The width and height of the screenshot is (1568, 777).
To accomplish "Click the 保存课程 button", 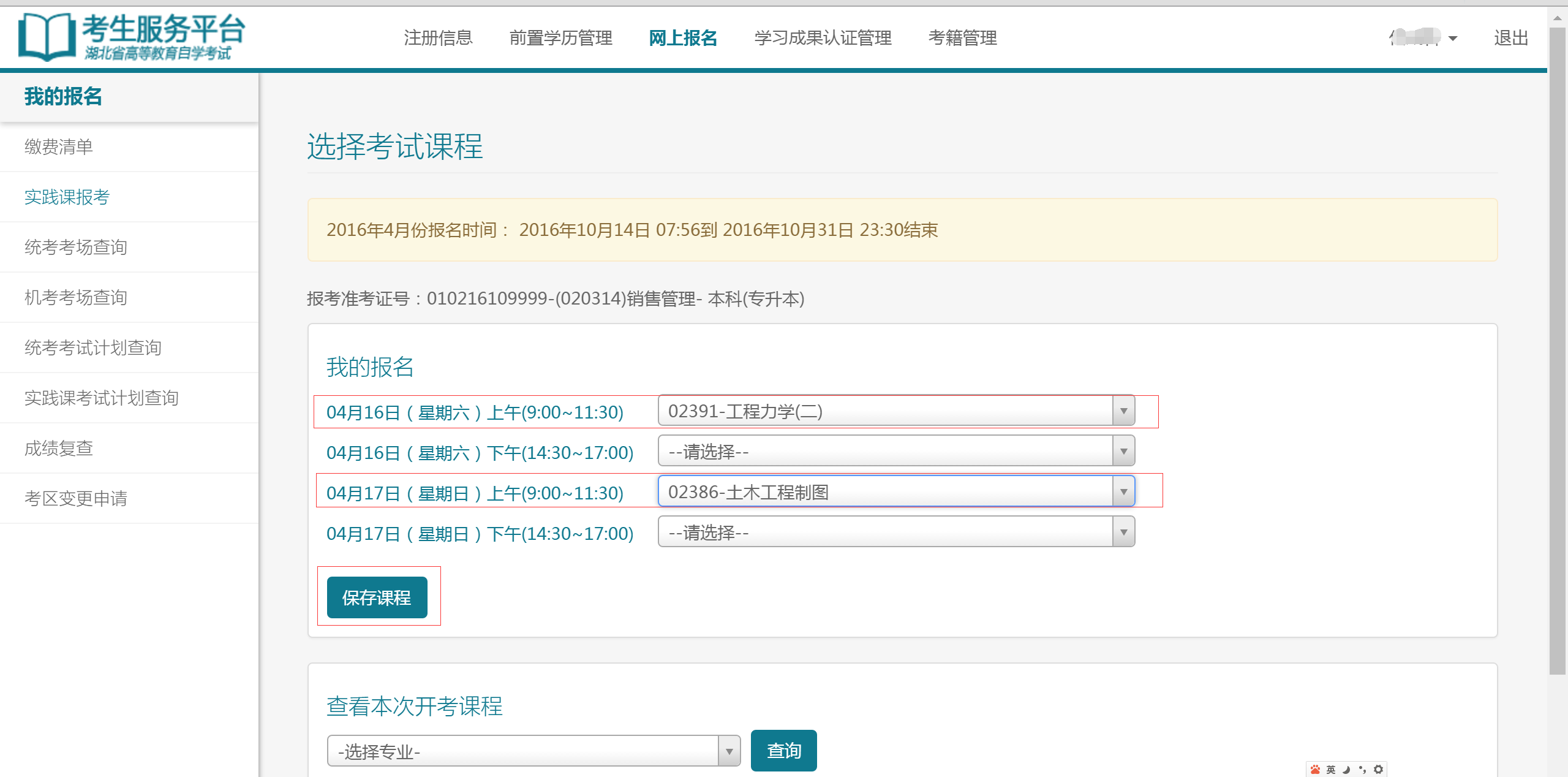I will (377, 597).
